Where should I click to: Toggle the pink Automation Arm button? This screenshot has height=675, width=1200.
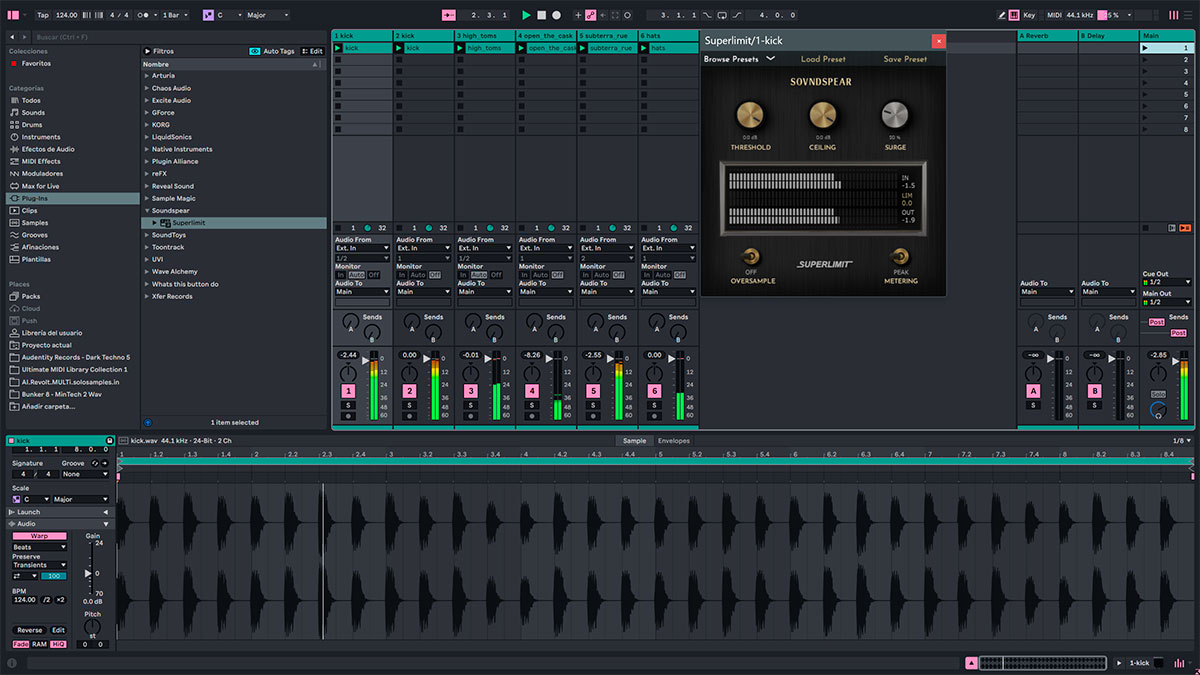coord(591,15)
